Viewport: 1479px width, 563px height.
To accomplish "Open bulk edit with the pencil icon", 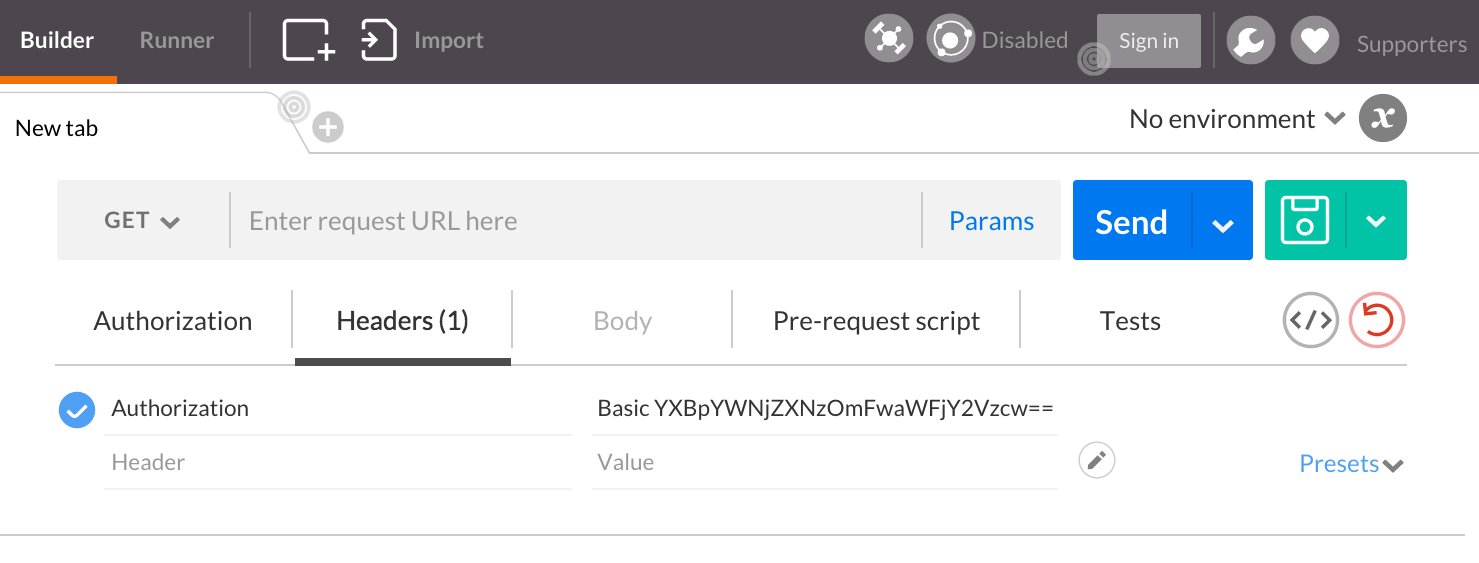I will coord(1097,460).
